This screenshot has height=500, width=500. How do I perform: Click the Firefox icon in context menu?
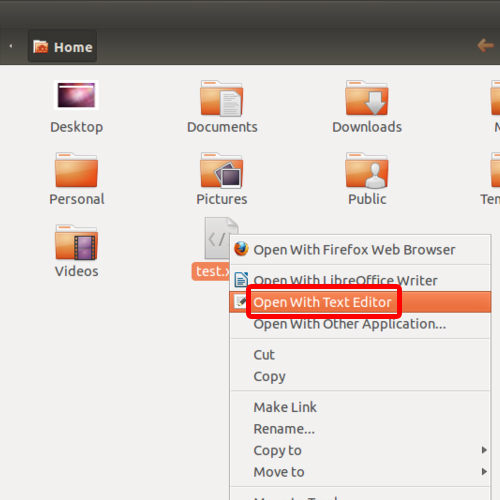click(241, 249)
